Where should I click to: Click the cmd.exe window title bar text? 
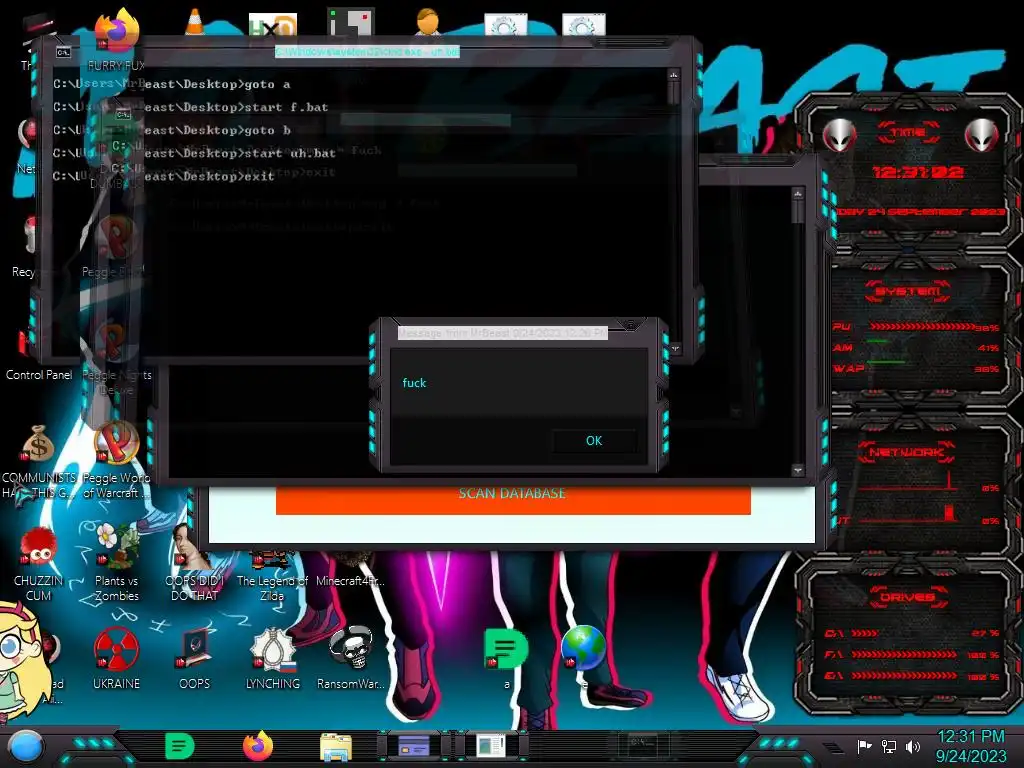click(x=367, y=52)
